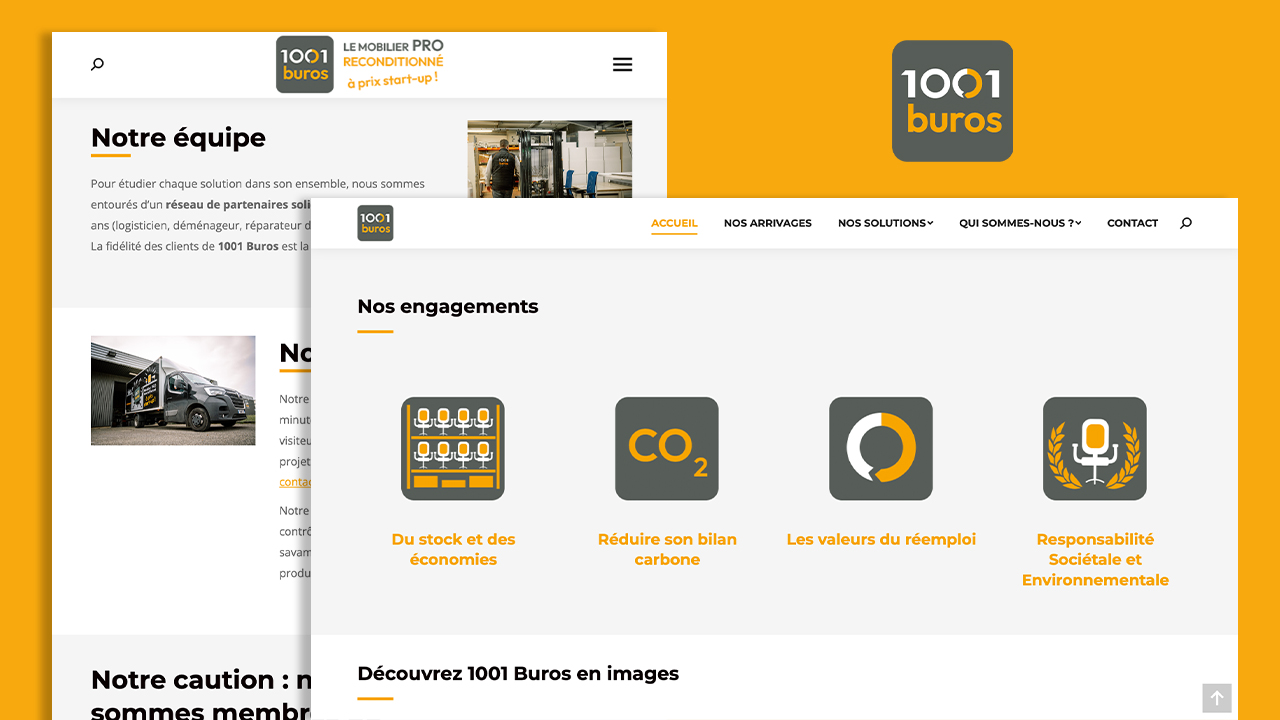Click the search icon in the mobile header

pyautogui.click(x=97, y=65)
